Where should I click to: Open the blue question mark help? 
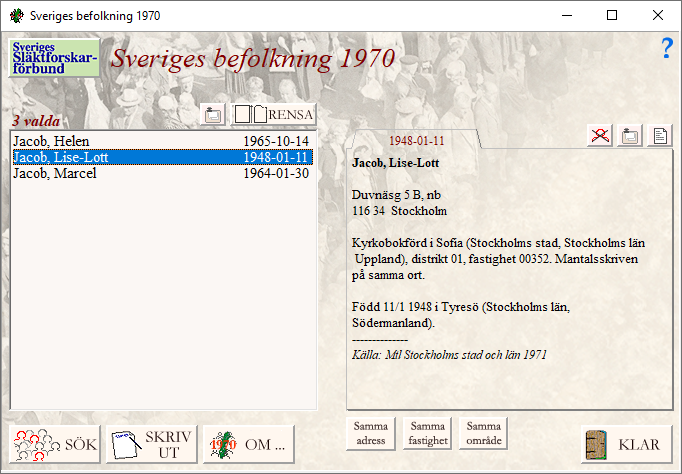click(667, 48)
